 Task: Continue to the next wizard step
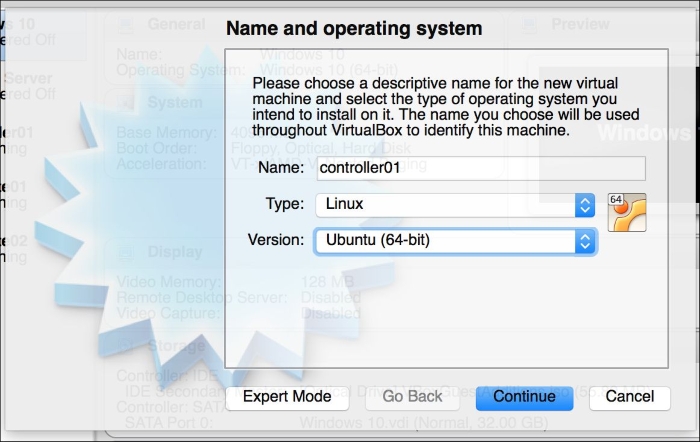(x=524, y=397)
